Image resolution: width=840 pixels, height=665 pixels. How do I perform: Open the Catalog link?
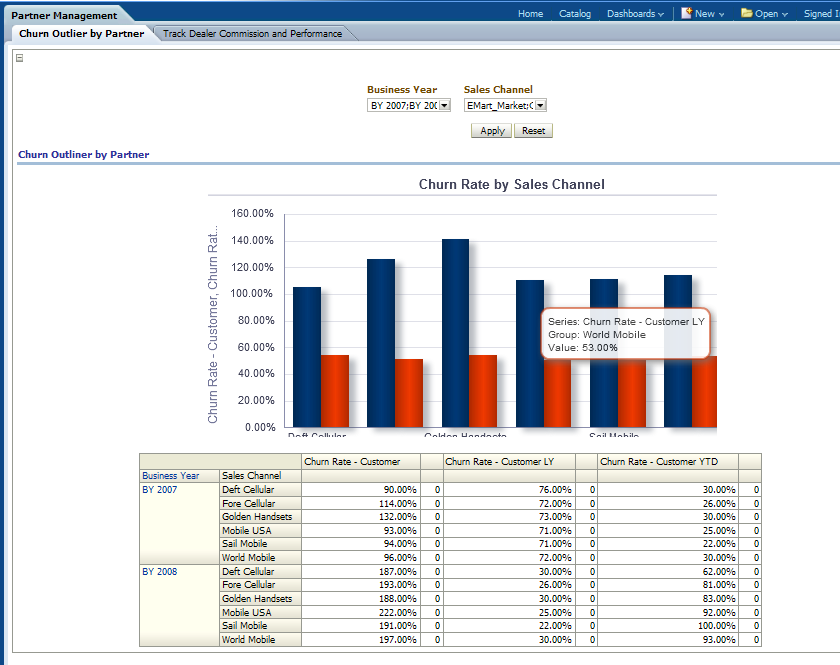point(575,14)
